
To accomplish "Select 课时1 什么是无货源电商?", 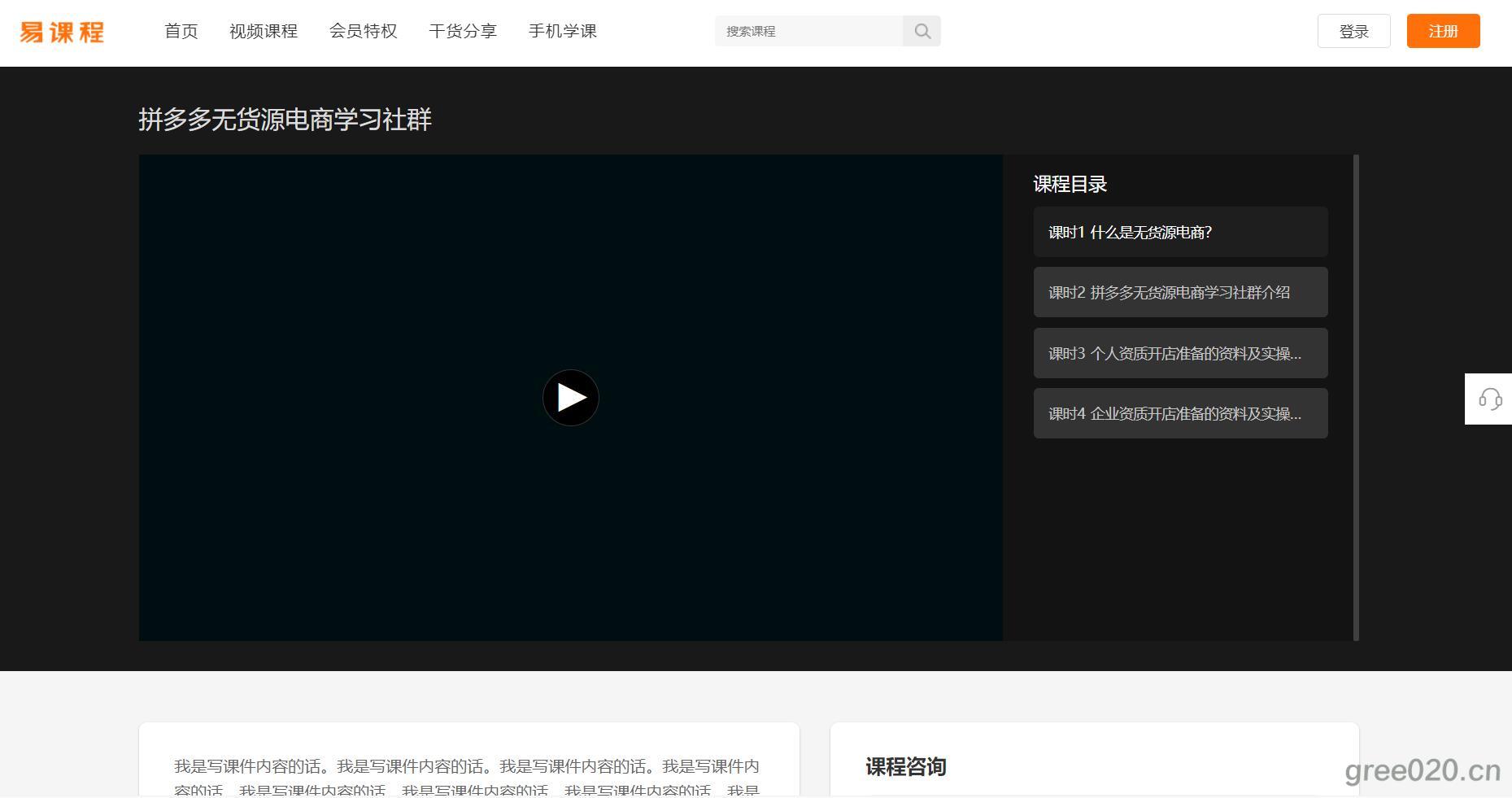I will [1181, 232].
